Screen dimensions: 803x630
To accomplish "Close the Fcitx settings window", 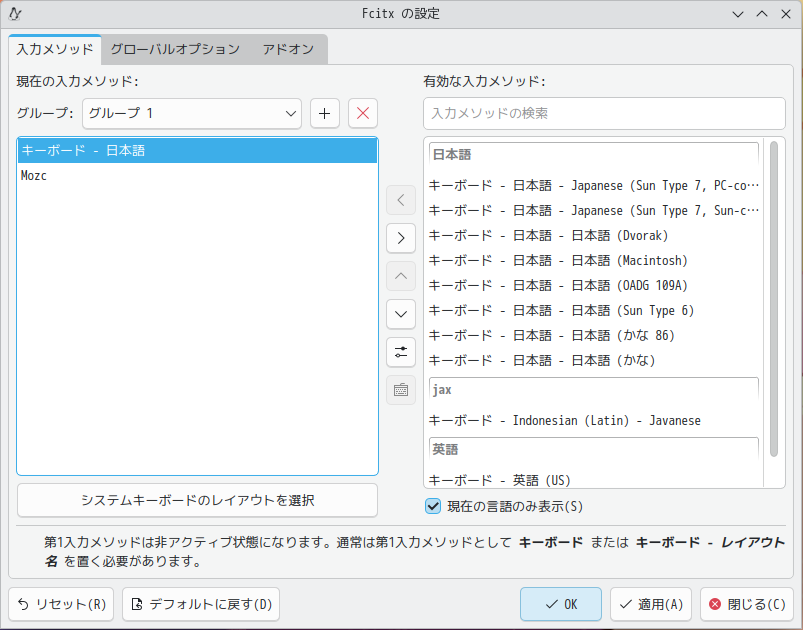I will (x=786, y=14).
